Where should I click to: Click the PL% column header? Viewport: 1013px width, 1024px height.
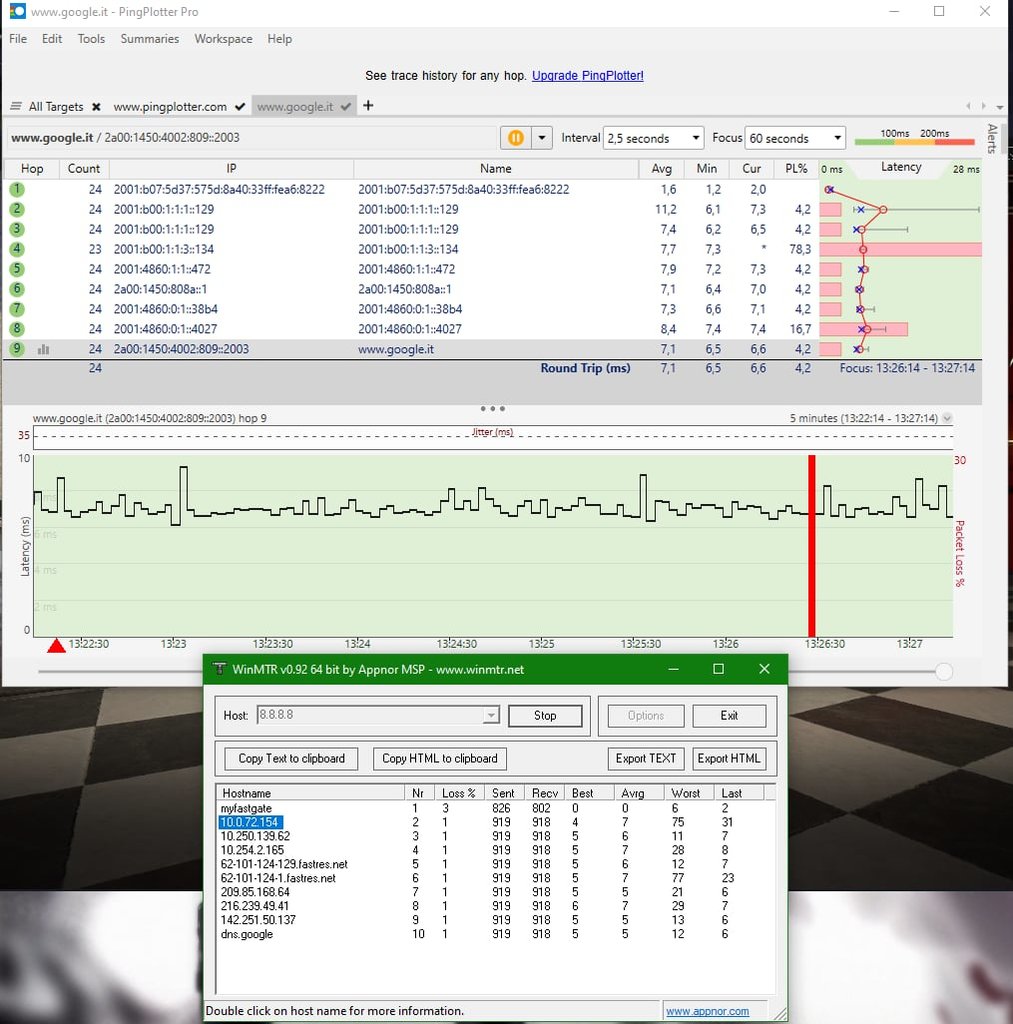point(796,168)
